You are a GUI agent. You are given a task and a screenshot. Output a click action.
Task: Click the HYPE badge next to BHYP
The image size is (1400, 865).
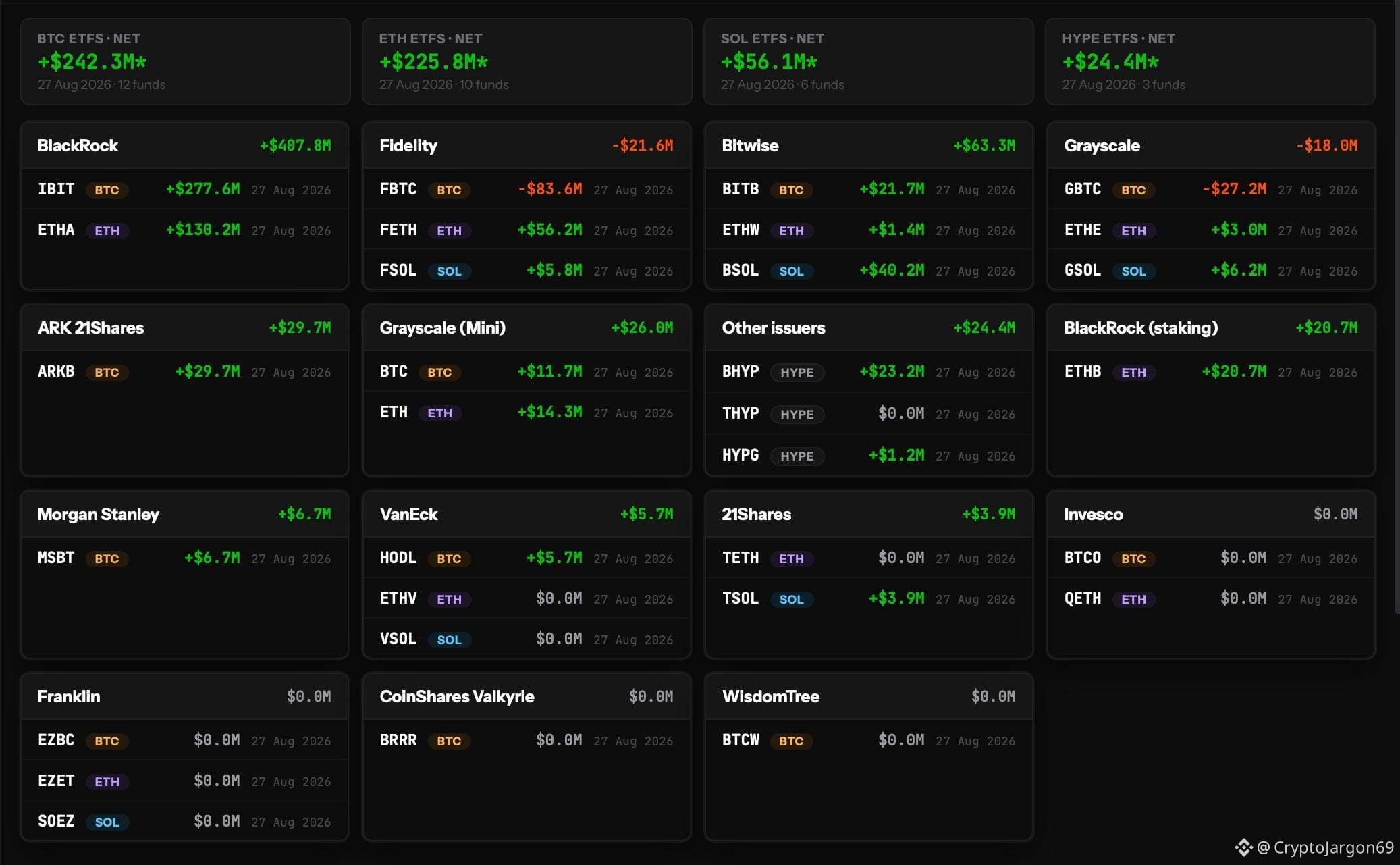797,372
